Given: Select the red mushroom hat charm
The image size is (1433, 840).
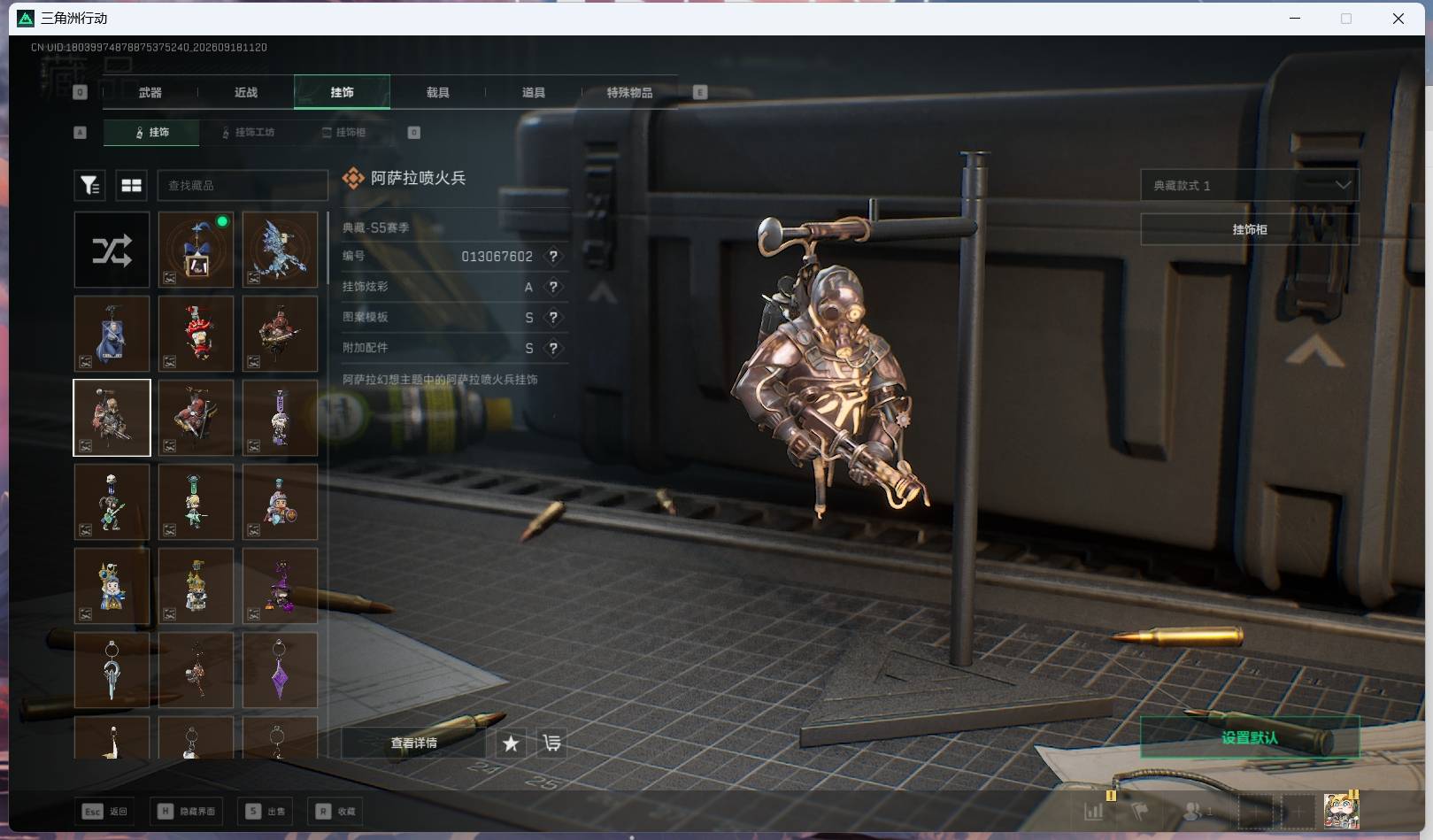Looking at the screenshot, I should [x=196, y=334].
